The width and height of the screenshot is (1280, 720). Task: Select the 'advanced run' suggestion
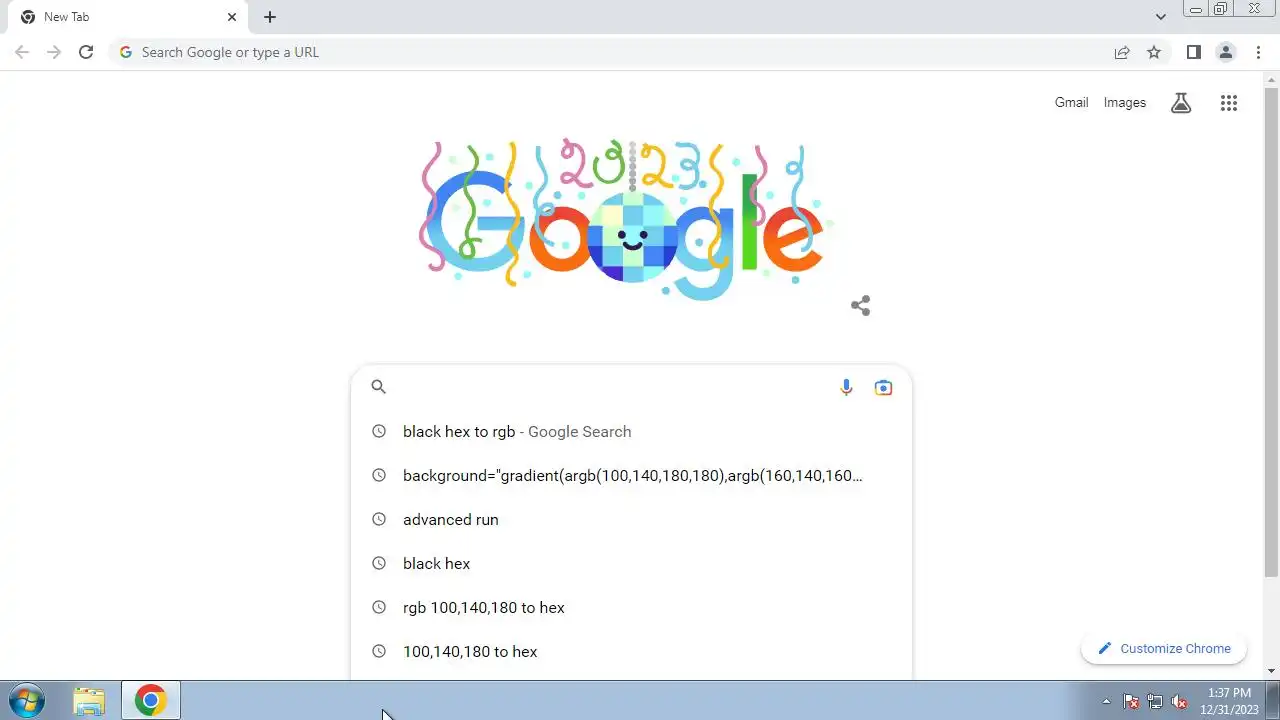coord(631,519)
